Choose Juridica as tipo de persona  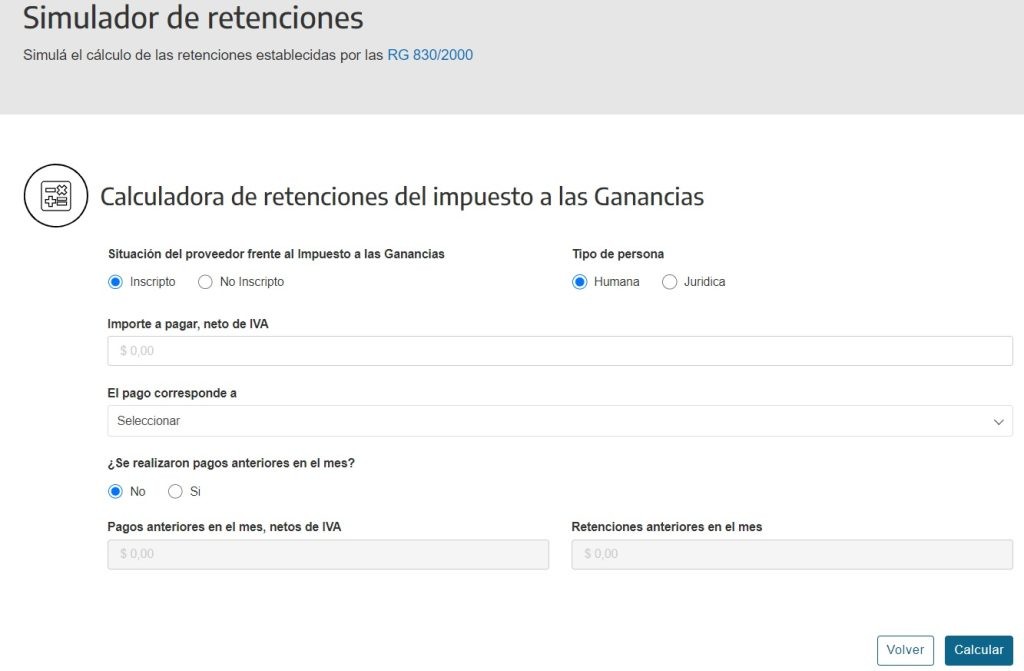tap(669, 282)
